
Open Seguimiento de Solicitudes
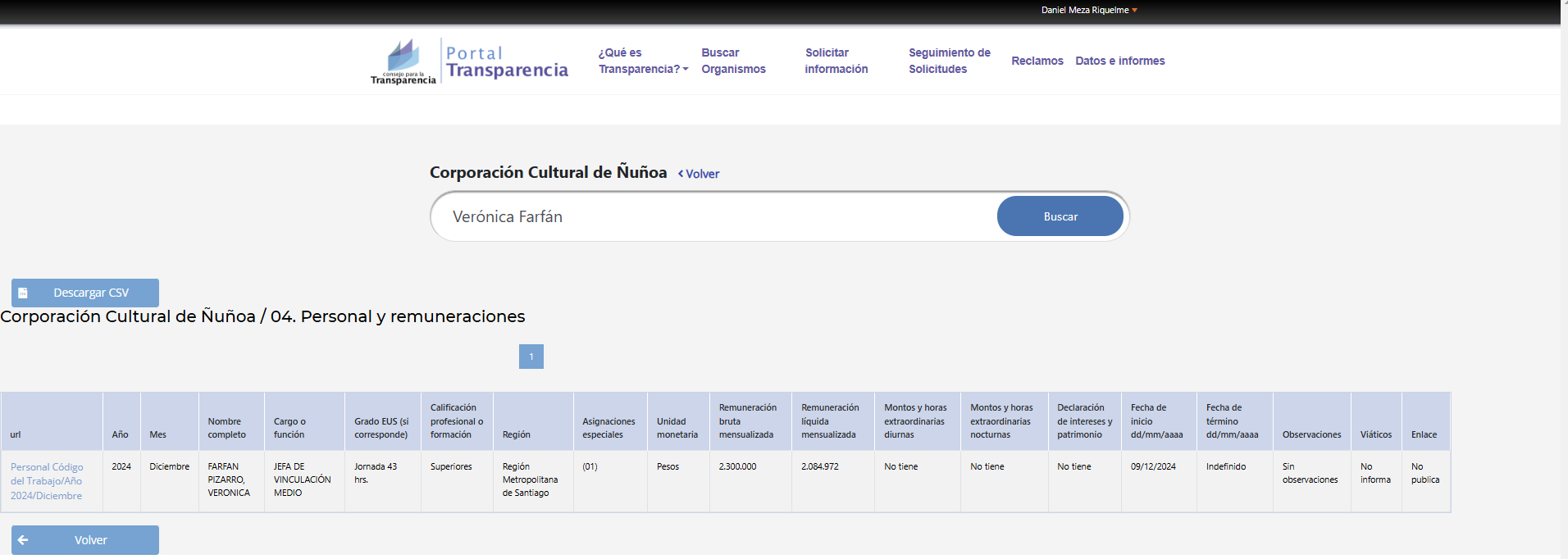tap(949, 61)
